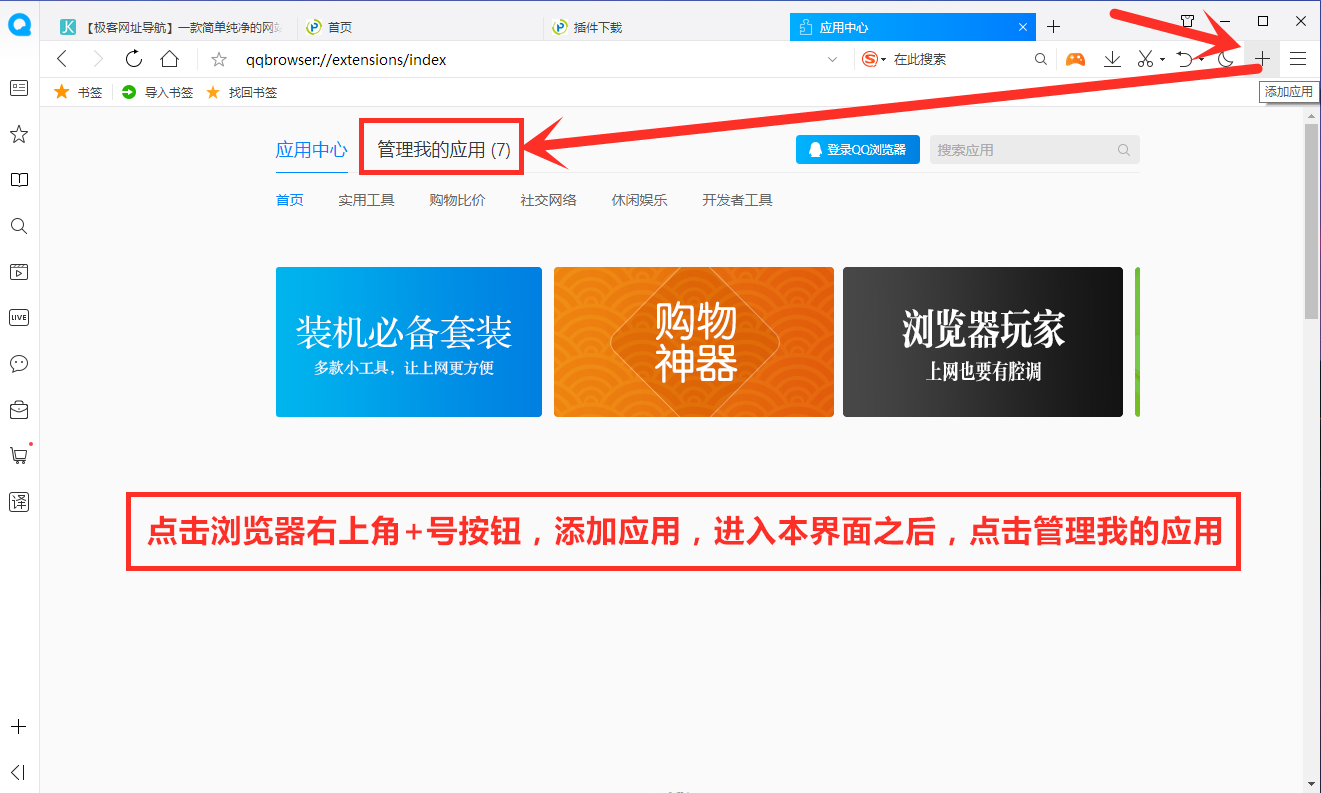This screenshot has height=793, width=1321.
Task: Open the game center icon in toolbar
Action: coord(1074,59)
